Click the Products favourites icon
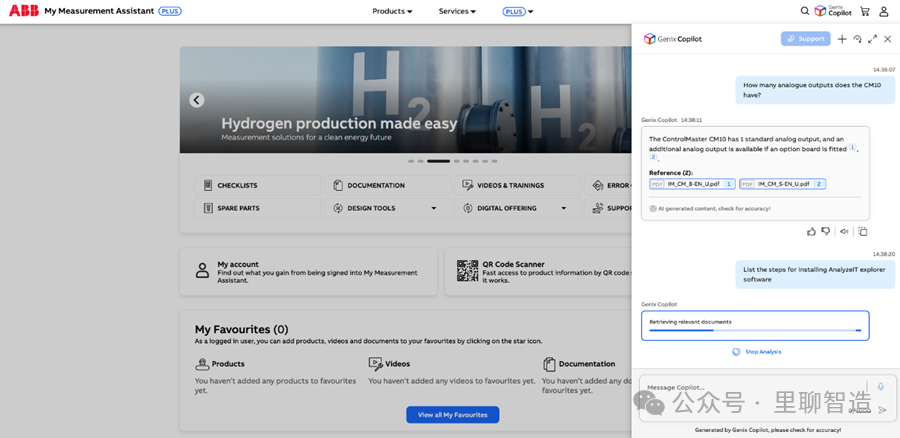Image resolution: width=900 pixels, height=438 pixels. pyautogui.click(x=201, y=364)
